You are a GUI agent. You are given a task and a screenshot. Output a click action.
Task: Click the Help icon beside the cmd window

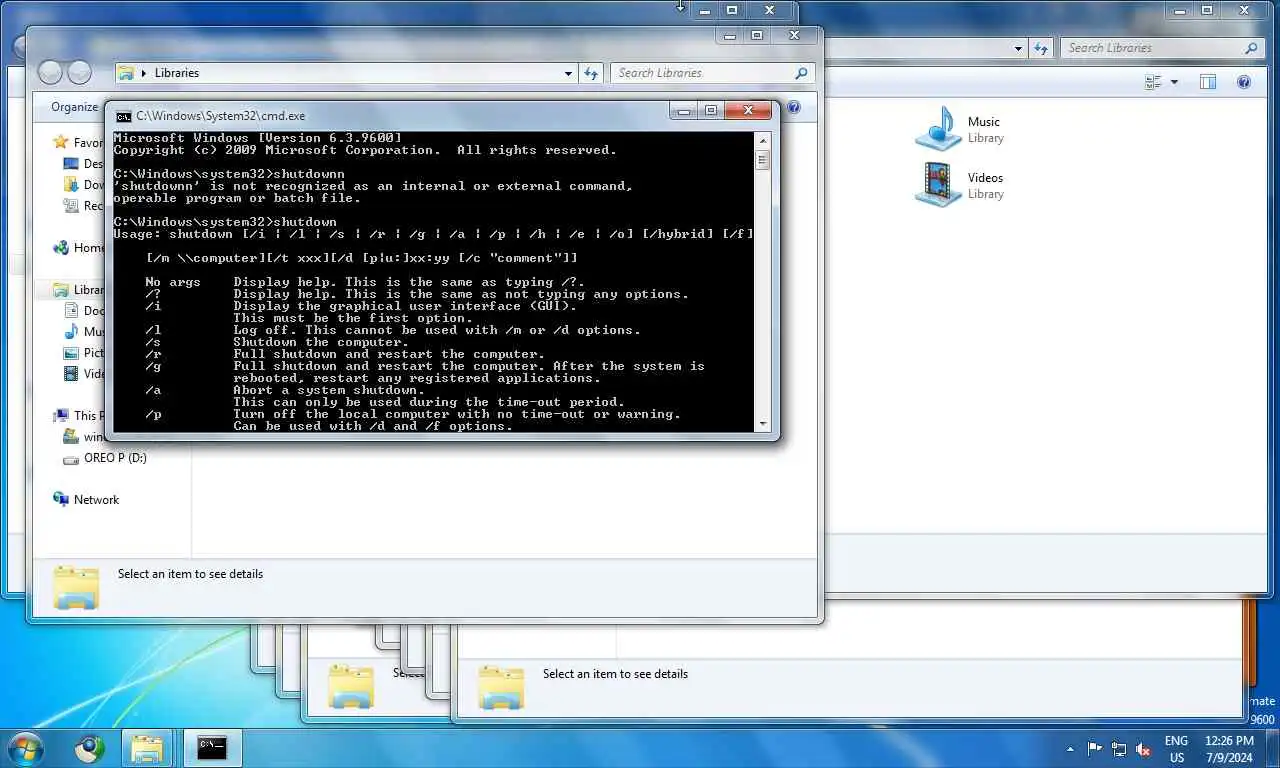click(x=794, y=107)
